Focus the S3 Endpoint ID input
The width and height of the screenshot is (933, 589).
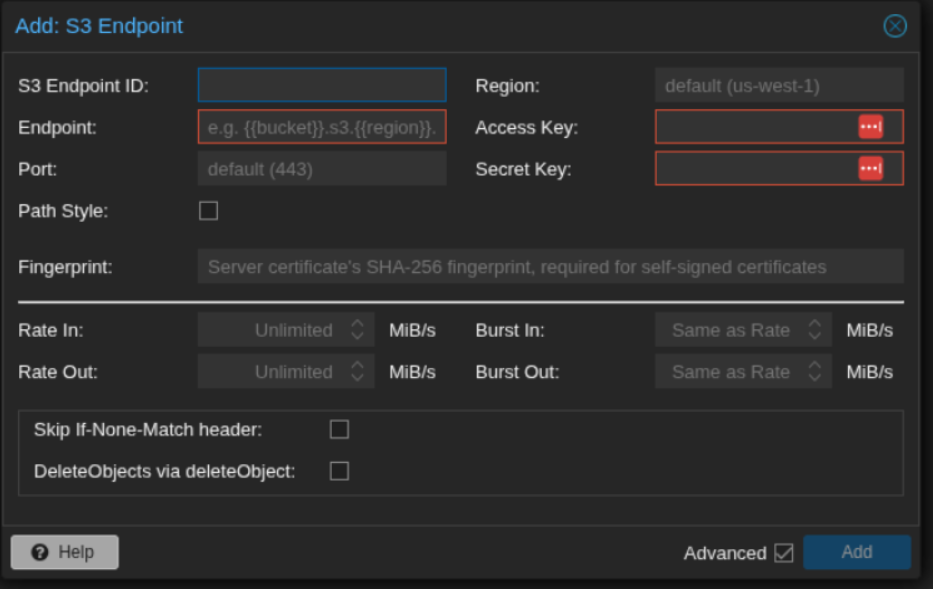pos(322,85)
